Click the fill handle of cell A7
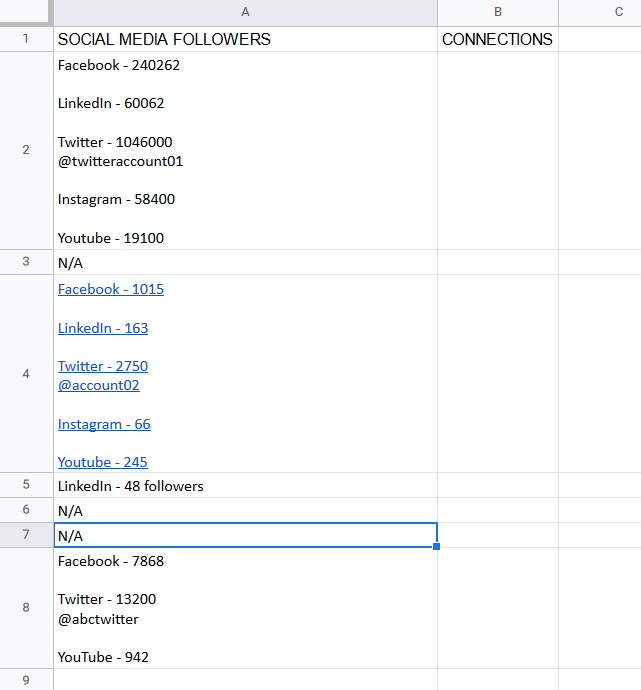 pos(436,546)
